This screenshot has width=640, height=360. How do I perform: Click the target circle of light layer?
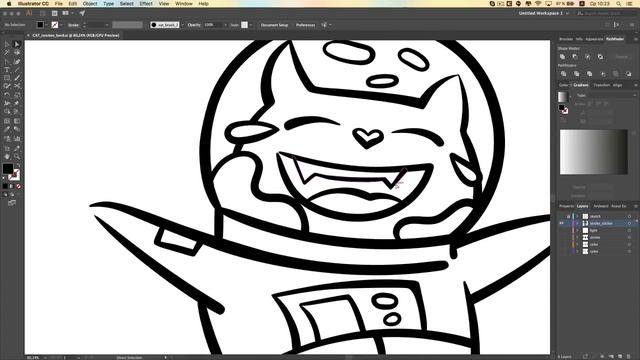click(629, 230)
